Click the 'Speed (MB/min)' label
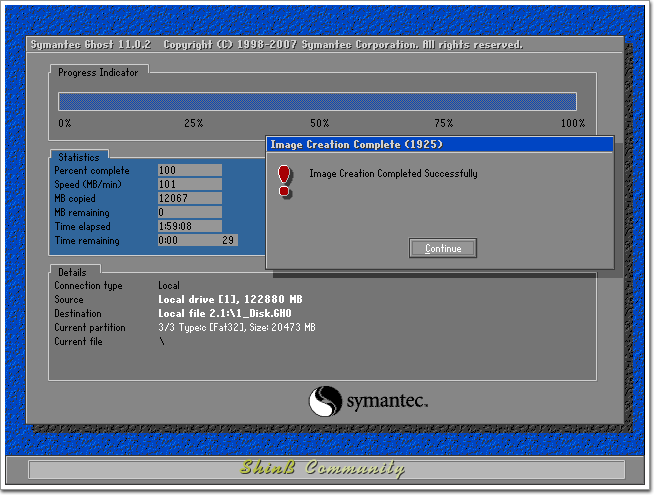 (88, 184)
